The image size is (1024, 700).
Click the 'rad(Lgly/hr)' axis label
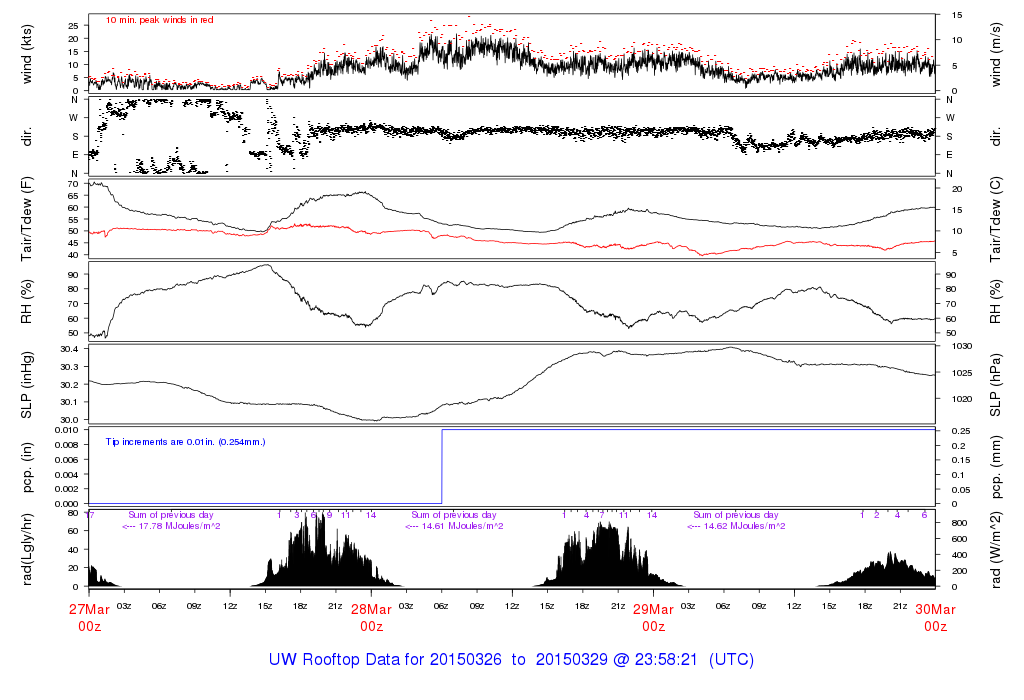(x=27, y=550)
